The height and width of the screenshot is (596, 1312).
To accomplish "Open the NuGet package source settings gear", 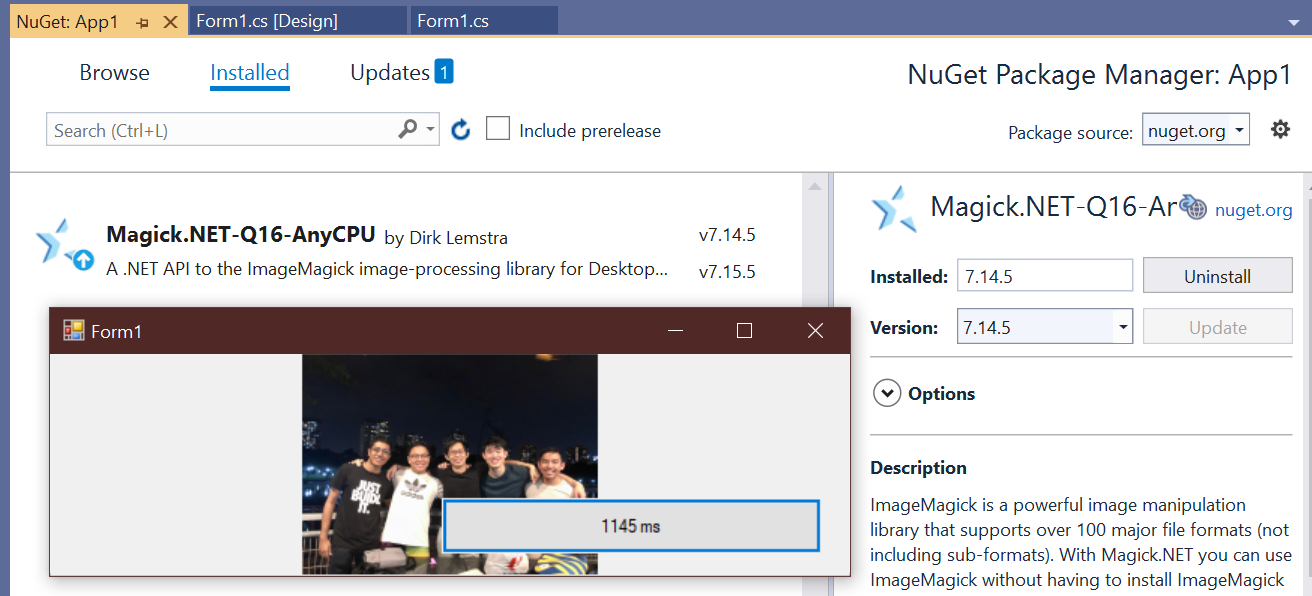I will 1281,129.
